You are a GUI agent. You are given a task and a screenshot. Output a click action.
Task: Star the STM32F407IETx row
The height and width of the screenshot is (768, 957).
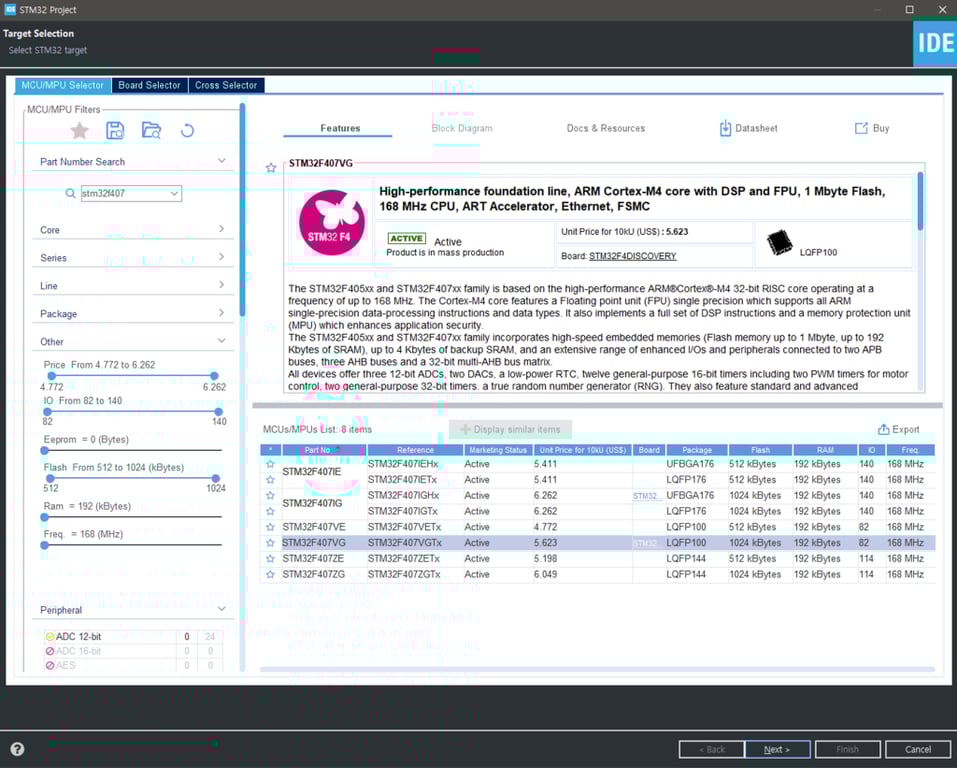pos(270,480)
